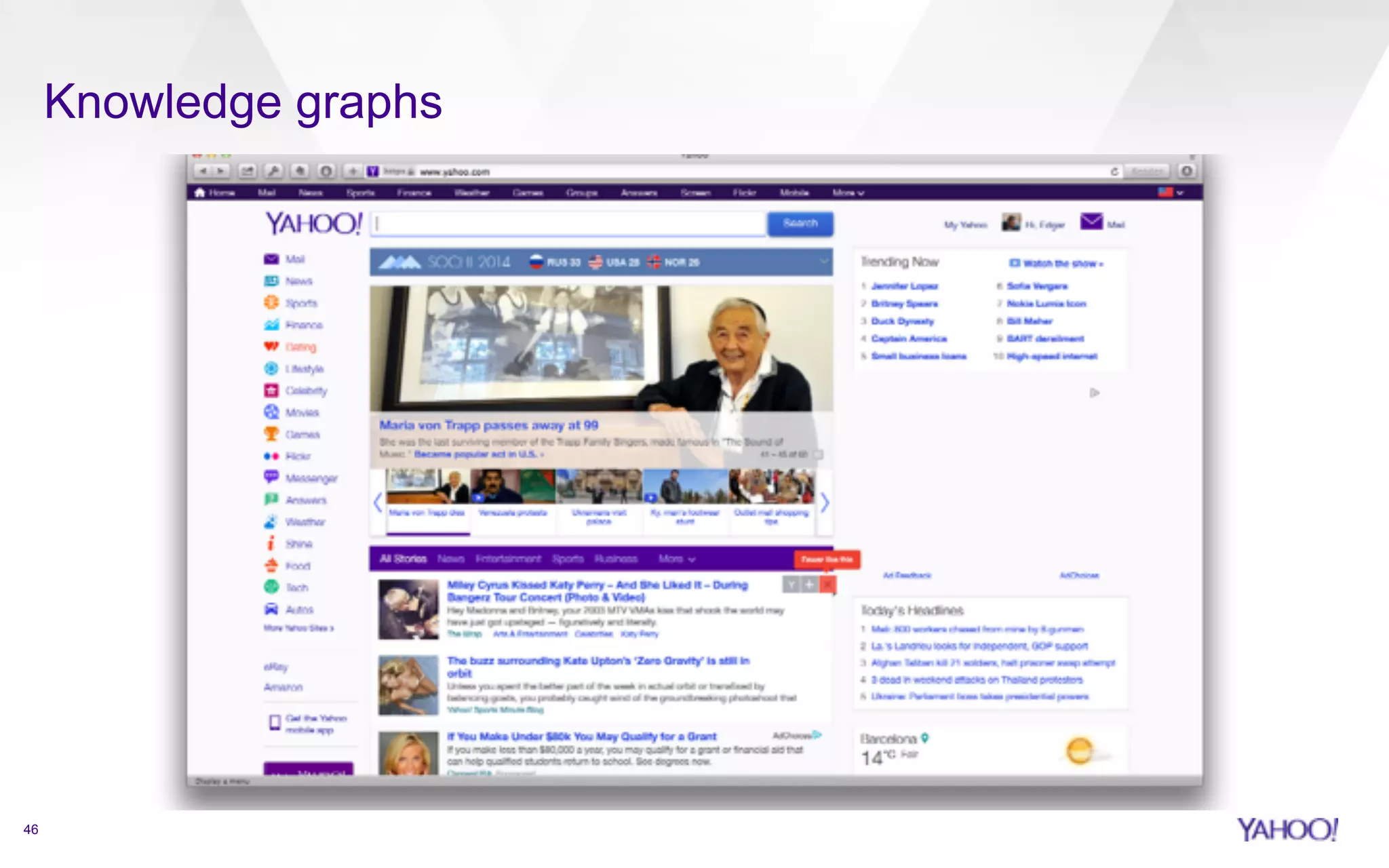Open the Captain America trending link
The image size is (1389, 868).
click(909, 338)
